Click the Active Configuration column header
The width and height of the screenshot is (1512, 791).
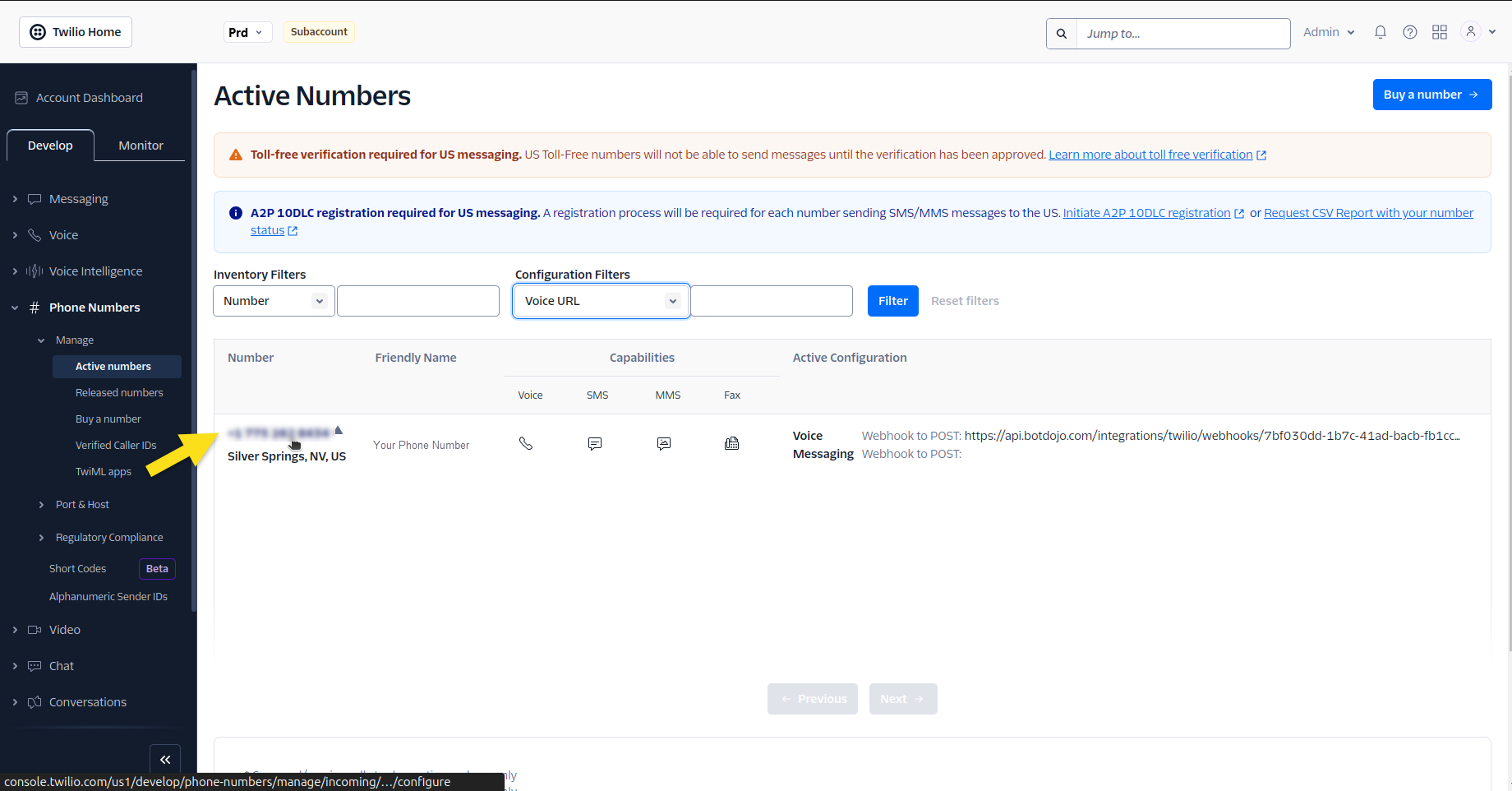(850, 358)
